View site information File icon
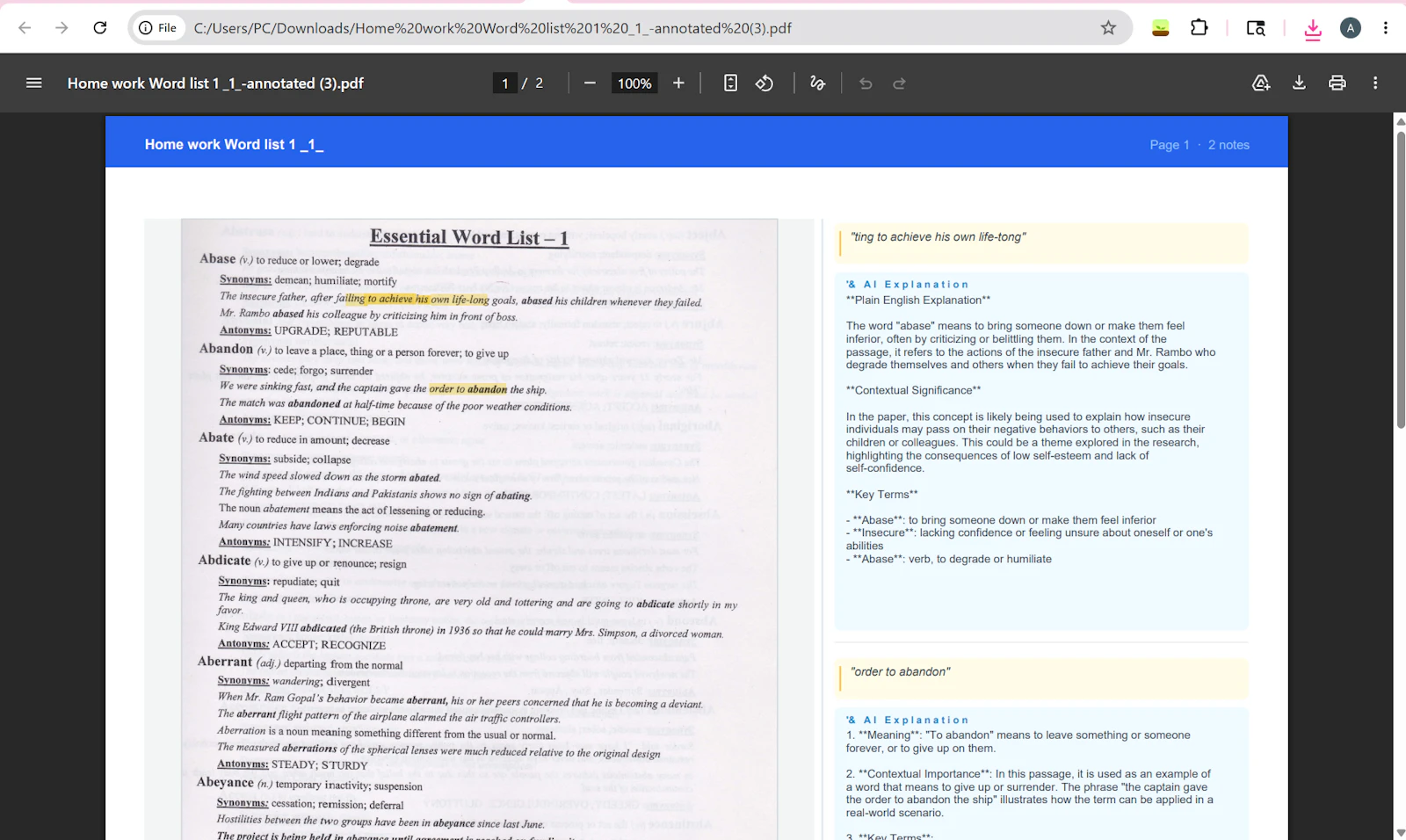This screenshot has width=1406, height=840. [158, 28]
